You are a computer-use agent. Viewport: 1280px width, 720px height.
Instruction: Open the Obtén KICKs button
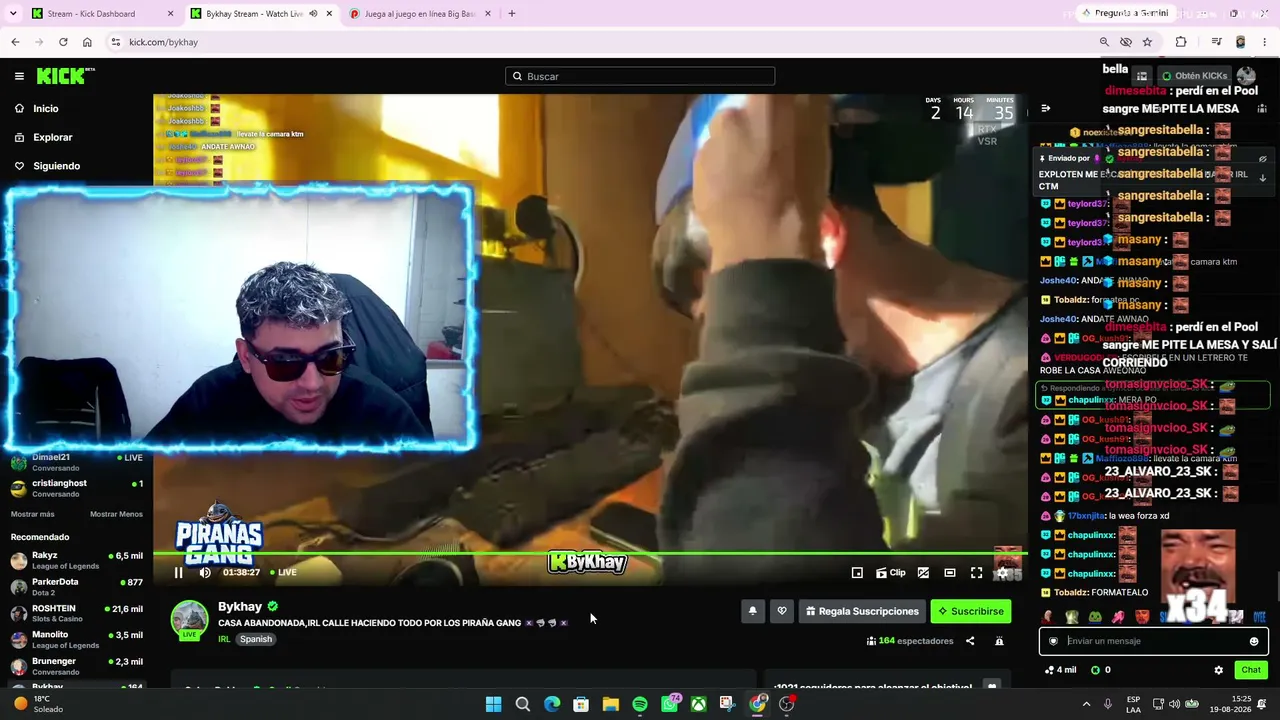[x=1194, y=76]
